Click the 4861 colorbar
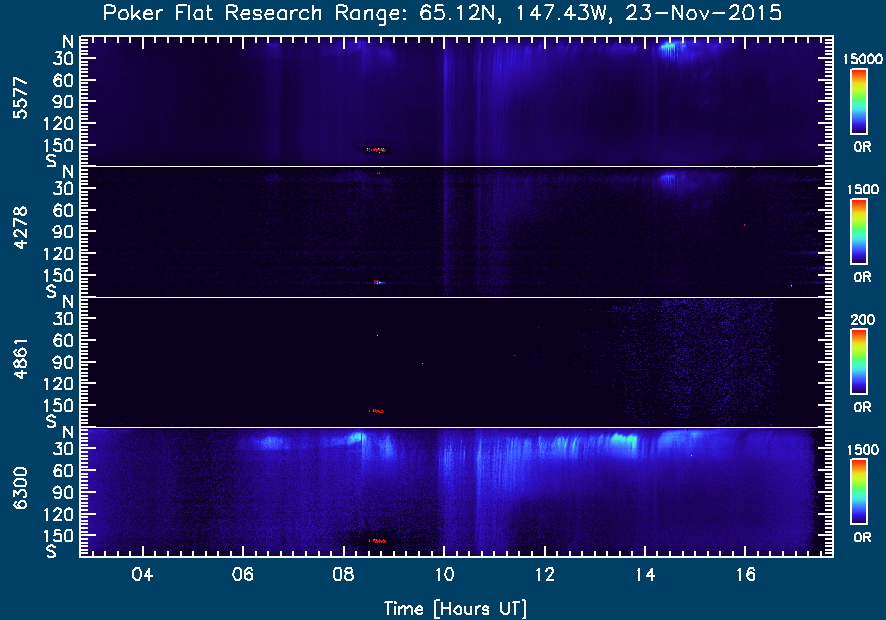 point(859,362)
